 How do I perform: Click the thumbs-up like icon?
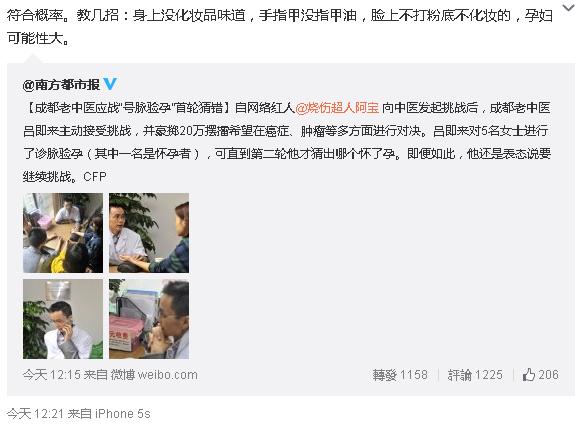point(528,374)
